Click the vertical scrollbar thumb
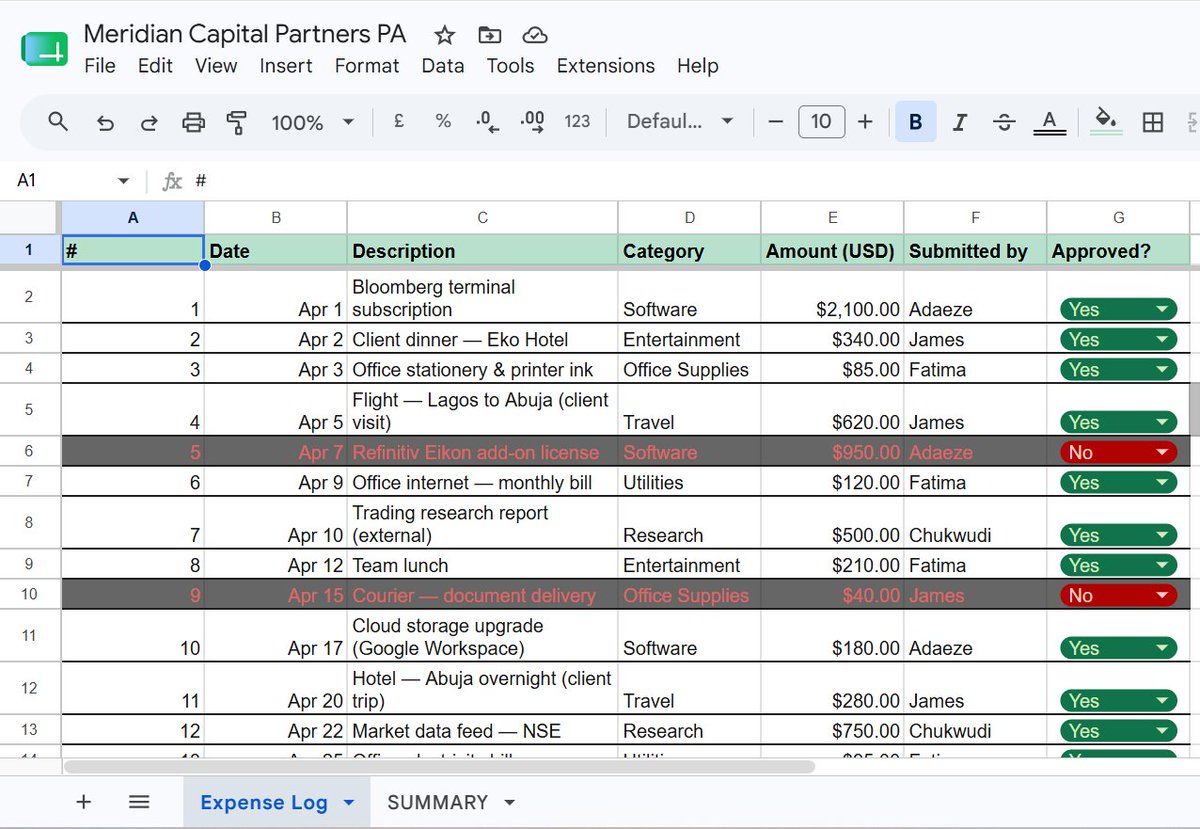This screenshot has height=829, width=1200. [1194, 409]
